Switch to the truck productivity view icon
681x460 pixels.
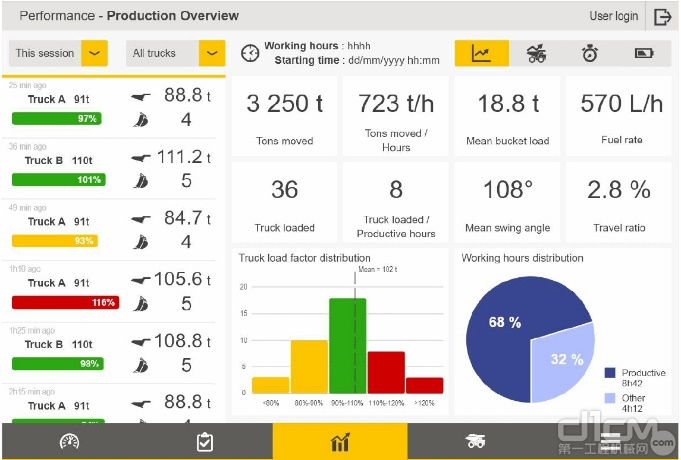click(x=536, y=54)
